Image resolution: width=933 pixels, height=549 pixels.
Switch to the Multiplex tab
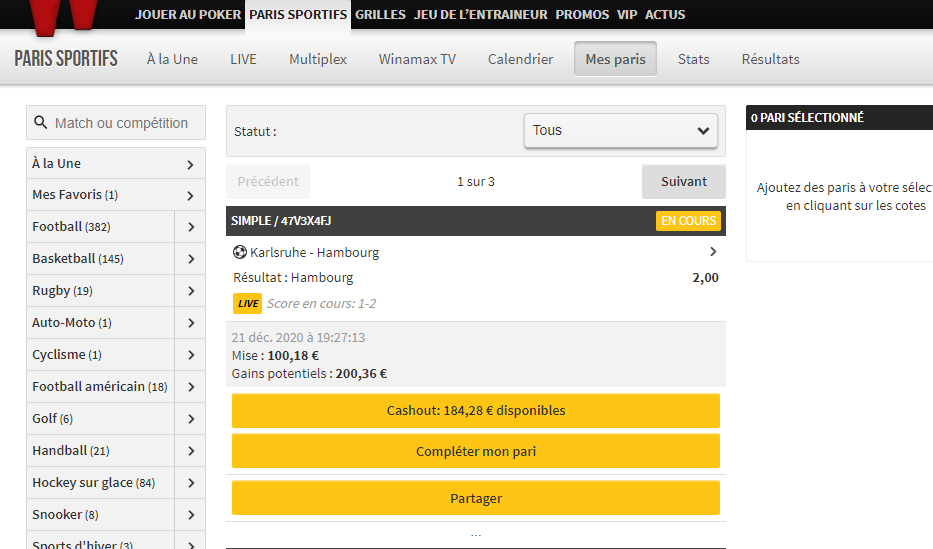[318, 59]
